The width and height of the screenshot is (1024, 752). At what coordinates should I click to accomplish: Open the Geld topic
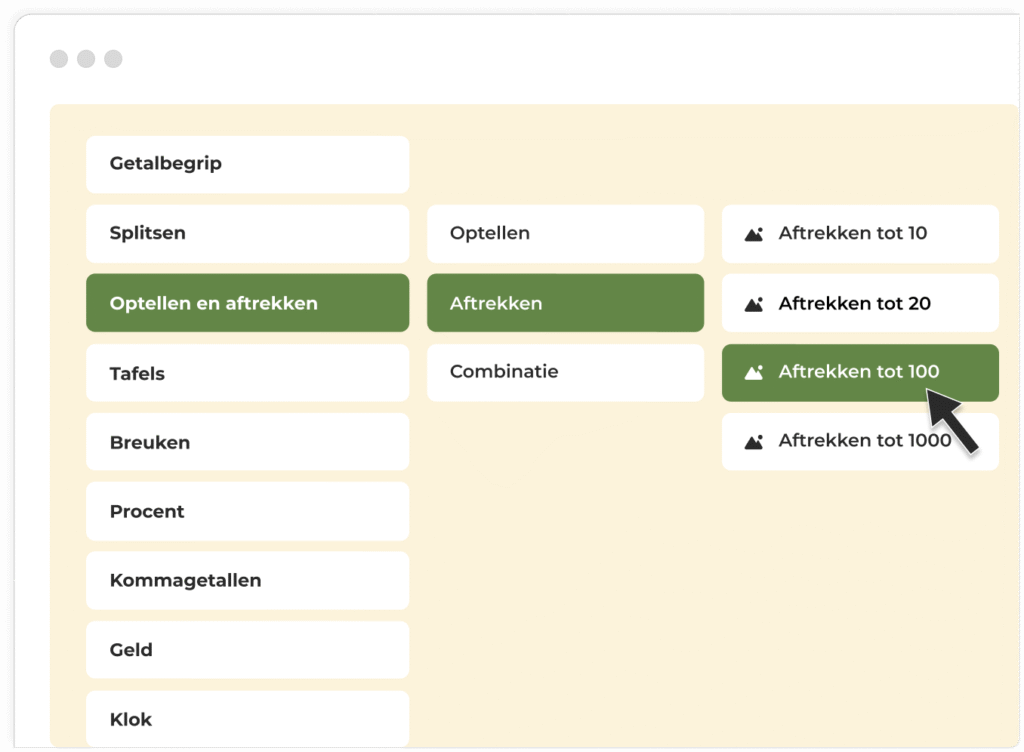click(x=247, y=649)
